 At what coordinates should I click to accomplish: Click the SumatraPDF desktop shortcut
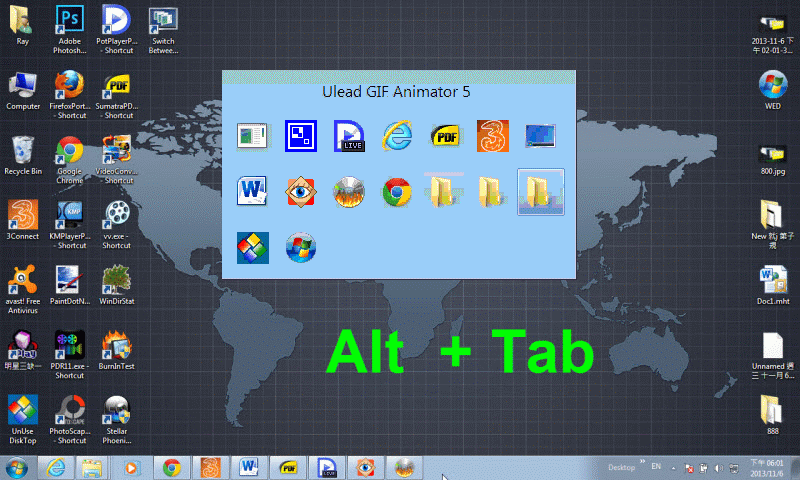[x=117, y=95]
